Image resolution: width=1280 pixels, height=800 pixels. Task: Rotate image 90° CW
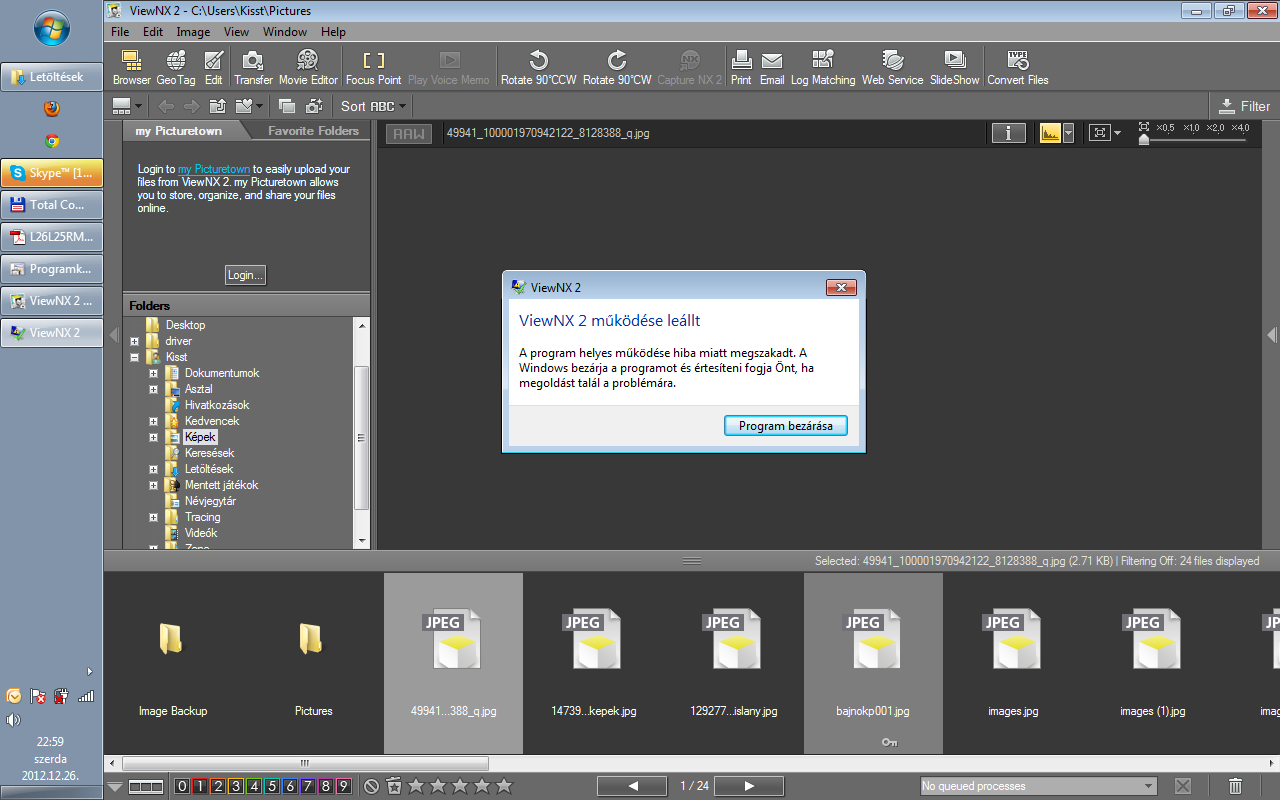[617, 67]
